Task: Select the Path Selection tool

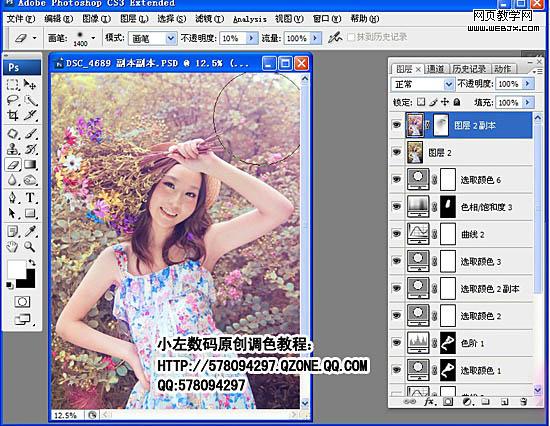Action: point(13,213)
